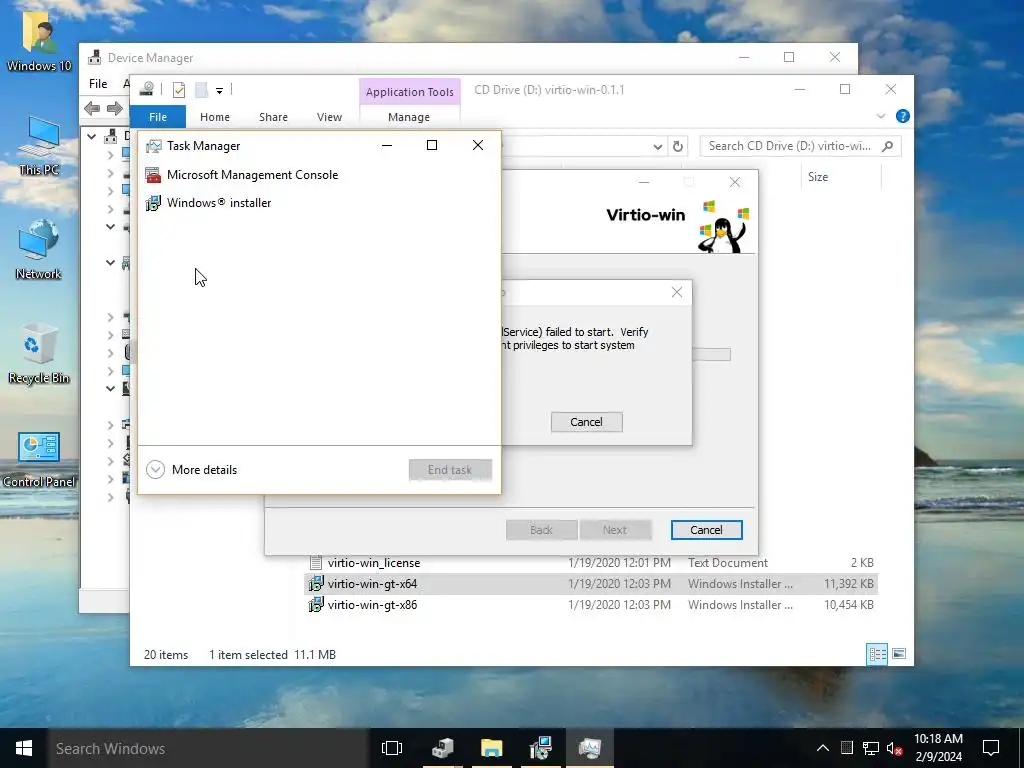Open the Share ribbon tab

[273, 117]
